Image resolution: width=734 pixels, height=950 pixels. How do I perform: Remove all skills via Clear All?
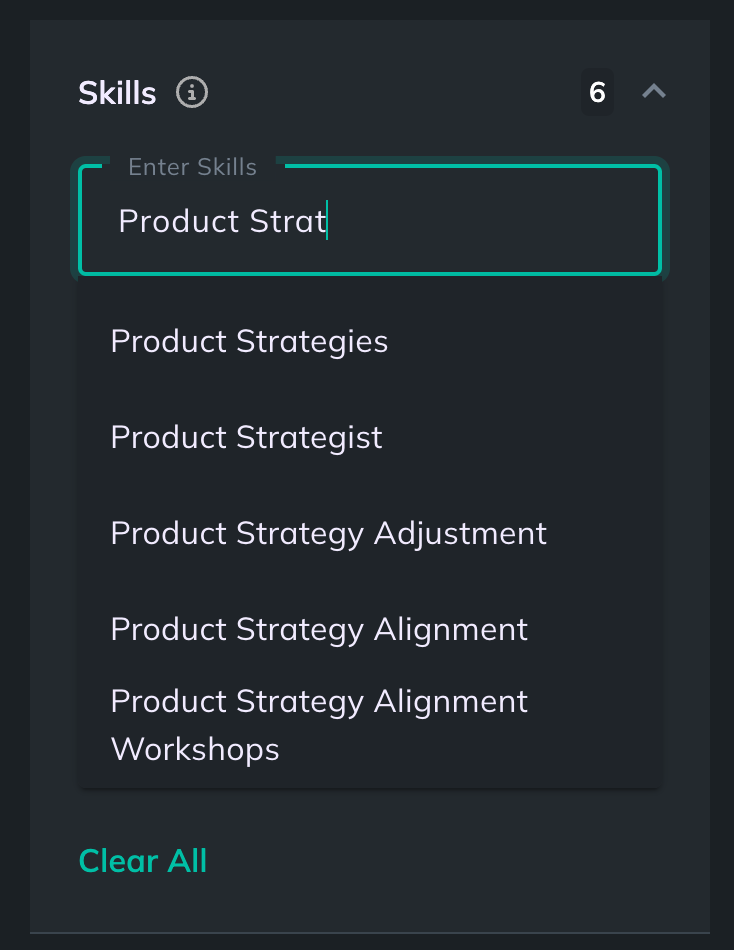pos(143,860)
